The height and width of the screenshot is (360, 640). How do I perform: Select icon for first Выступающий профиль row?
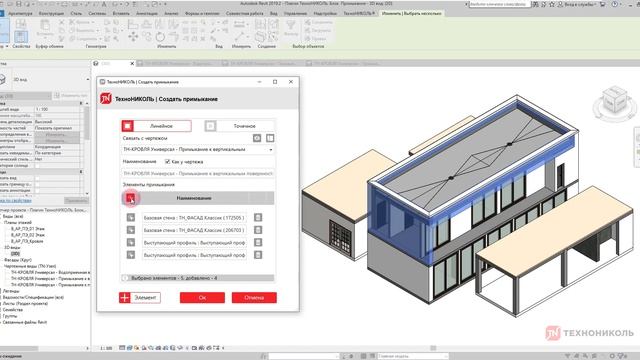[131, 242]
